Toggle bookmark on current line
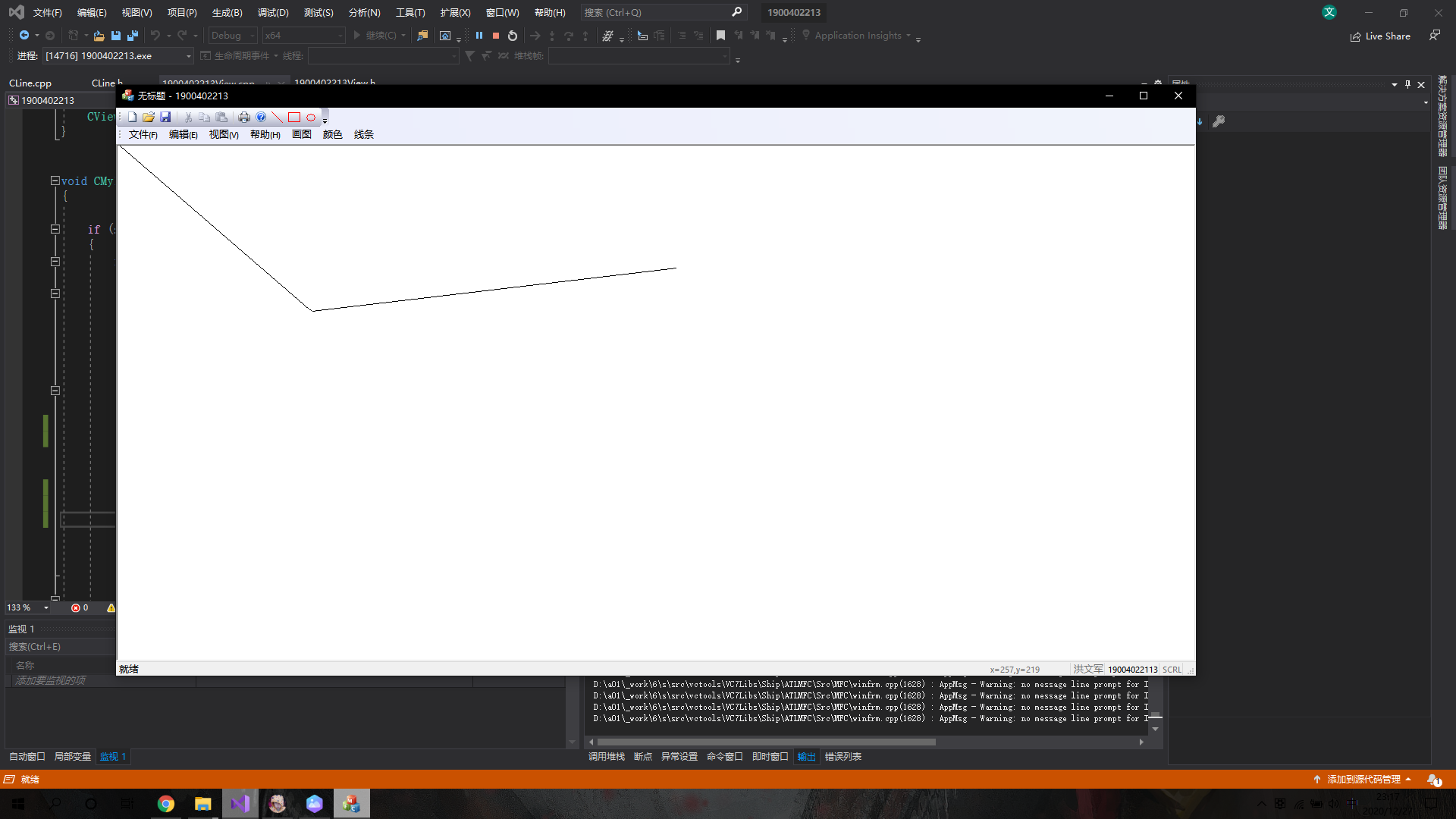This screenshot has width=1456, height=819. (720, 36)
